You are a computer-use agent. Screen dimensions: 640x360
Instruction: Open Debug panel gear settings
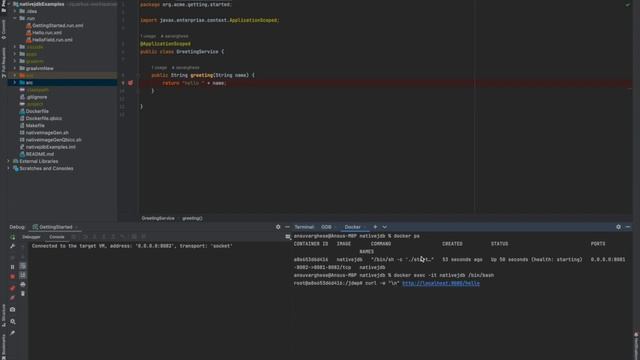pyautogui.click(x=278, y=227)
